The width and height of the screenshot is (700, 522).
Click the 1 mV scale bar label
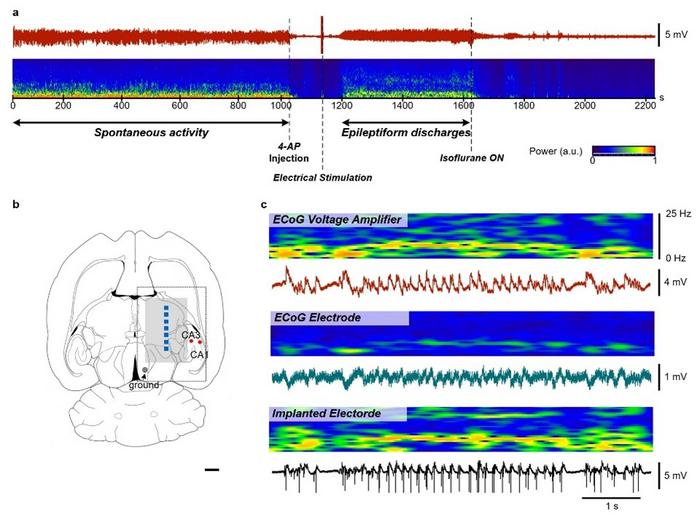pyautogui.click(x=676, y=378)
